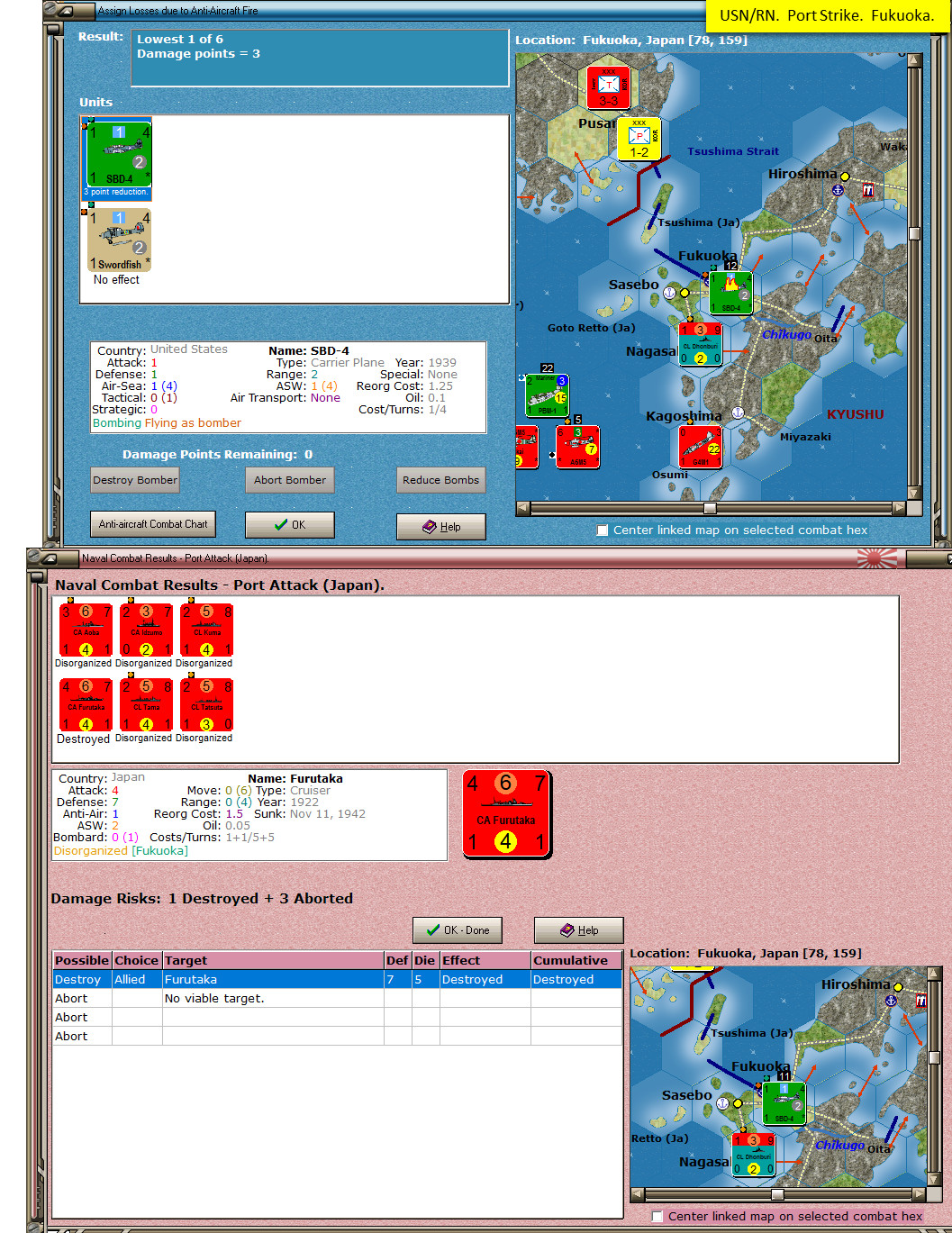This screenshot has height=1233, width=952.
Task: Click the lower map's horizontal scrollbar thumb
Action: [x=777, y=1194]
